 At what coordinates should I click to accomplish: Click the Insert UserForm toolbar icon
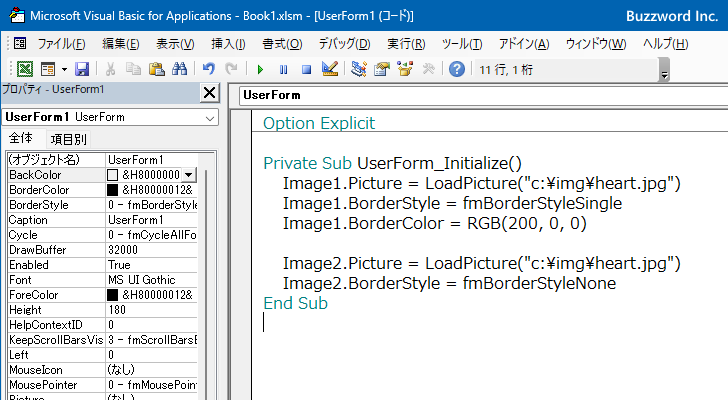(x=48, y=70)
